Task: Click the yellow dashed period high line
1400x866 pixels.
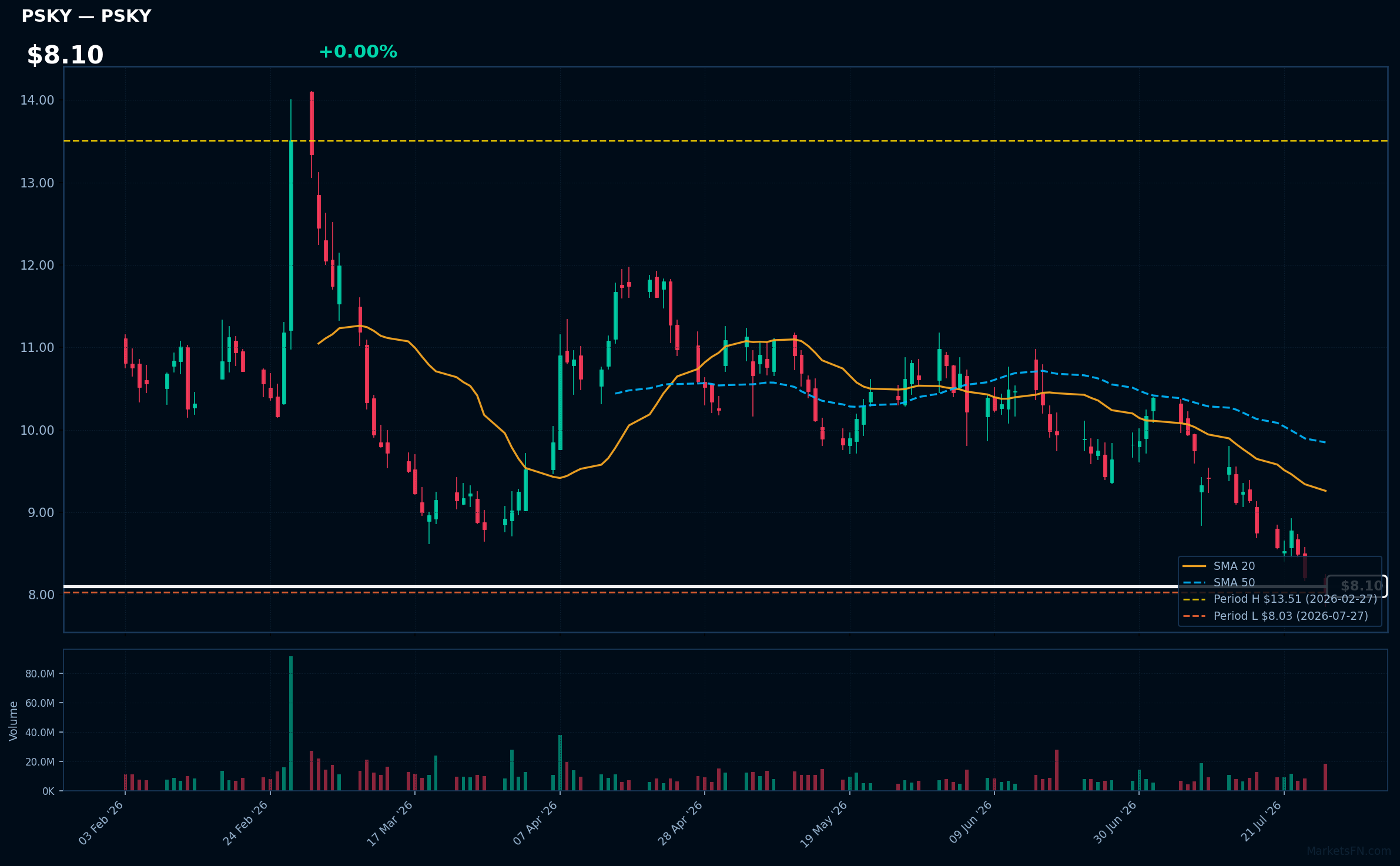Action: [726, 141]
